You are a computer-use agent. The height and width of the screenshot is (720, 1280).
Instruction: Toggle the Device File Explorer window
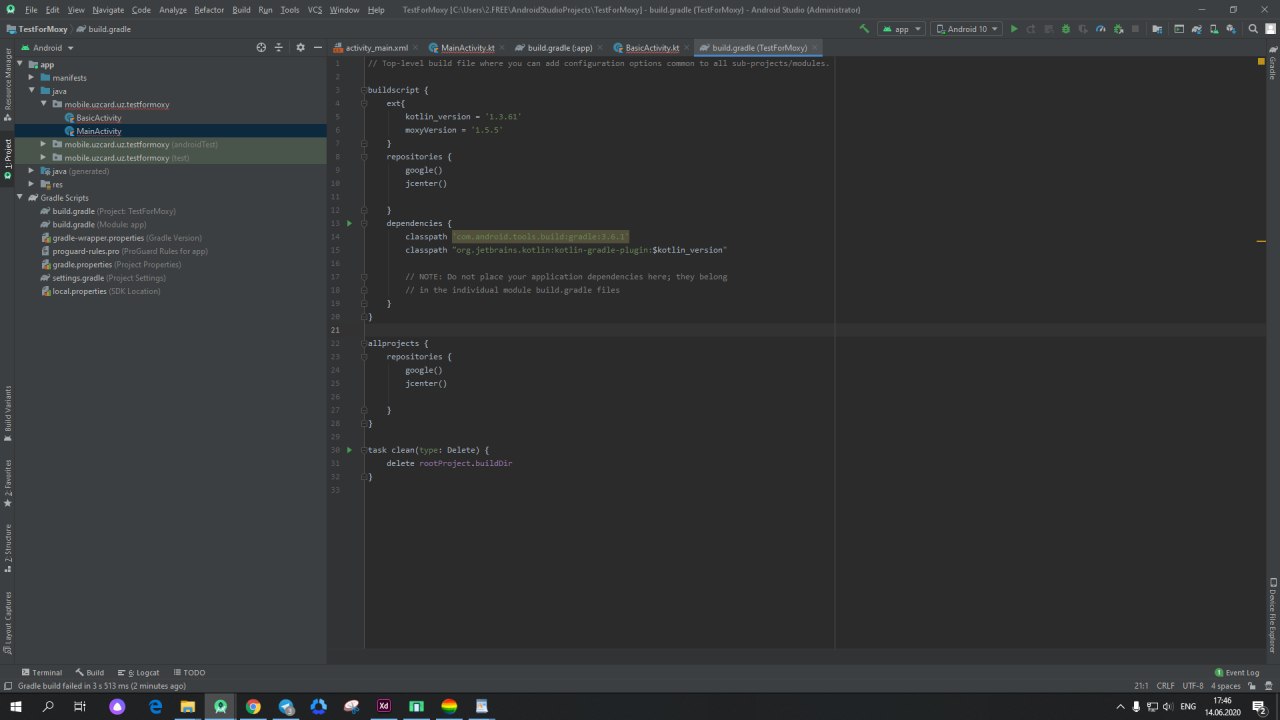click(x=1272, y=615)
